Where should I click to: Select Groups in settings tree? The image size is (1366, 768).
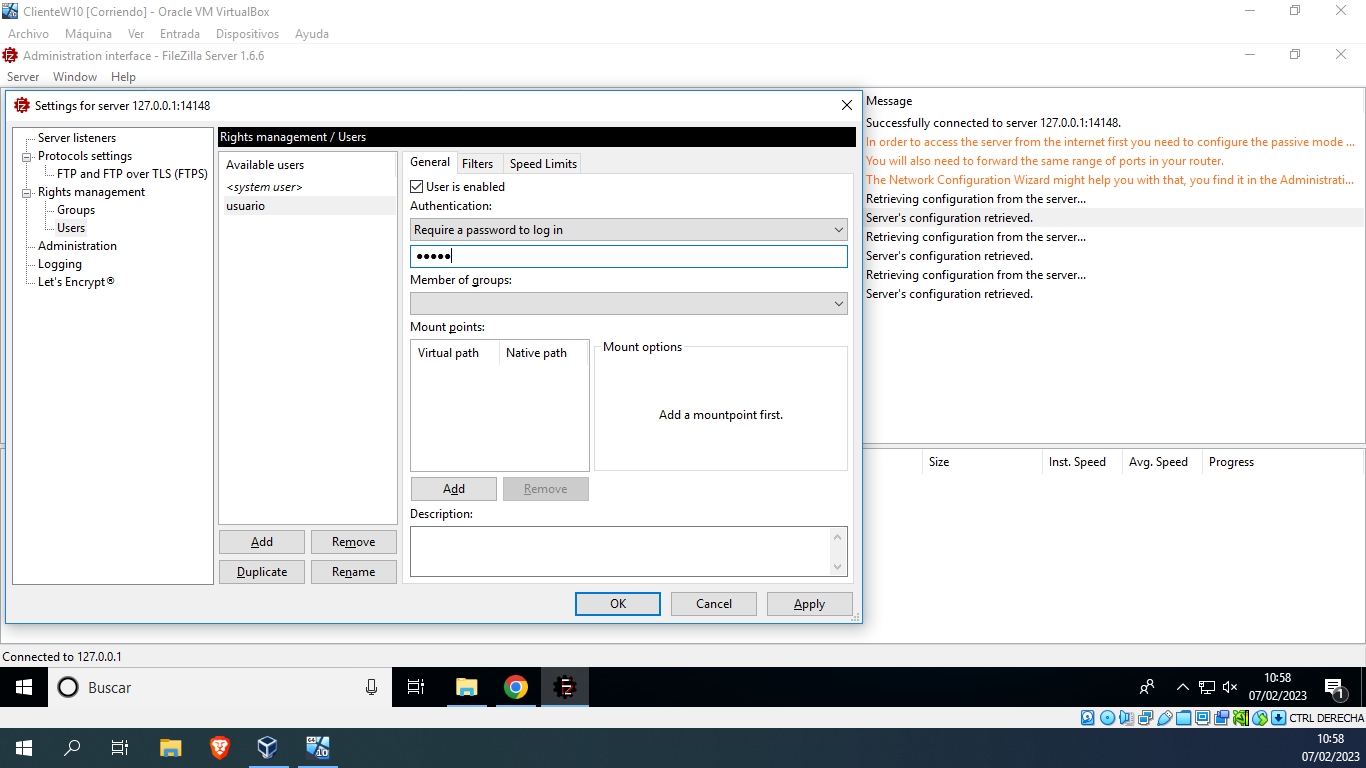(76, 210)
